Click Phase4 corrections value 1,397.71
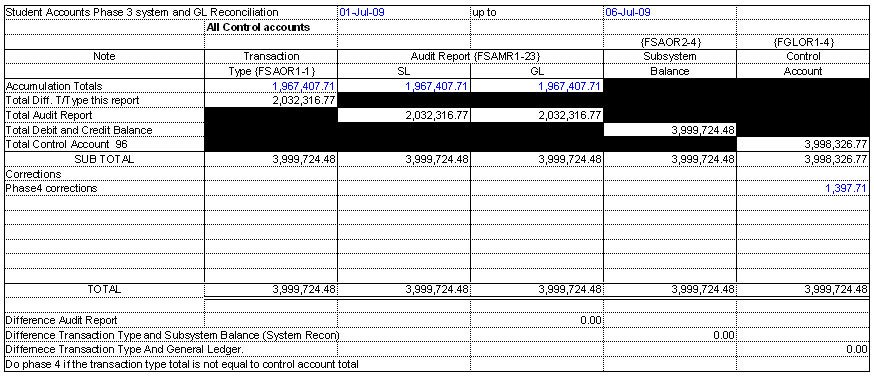Viewport: 874px width, 376px height. 802,188
